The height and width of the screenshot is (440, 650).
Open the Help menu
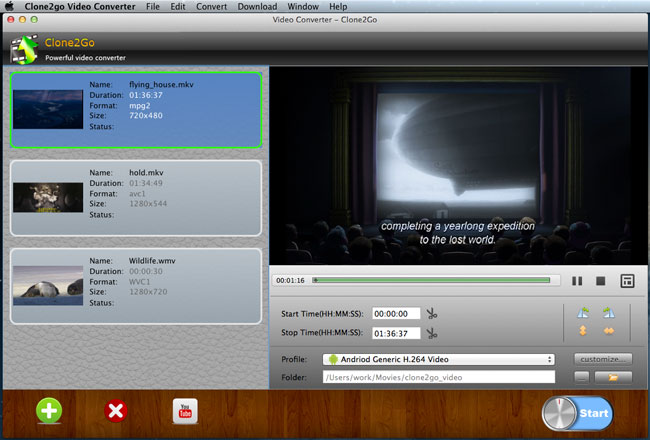338,7
